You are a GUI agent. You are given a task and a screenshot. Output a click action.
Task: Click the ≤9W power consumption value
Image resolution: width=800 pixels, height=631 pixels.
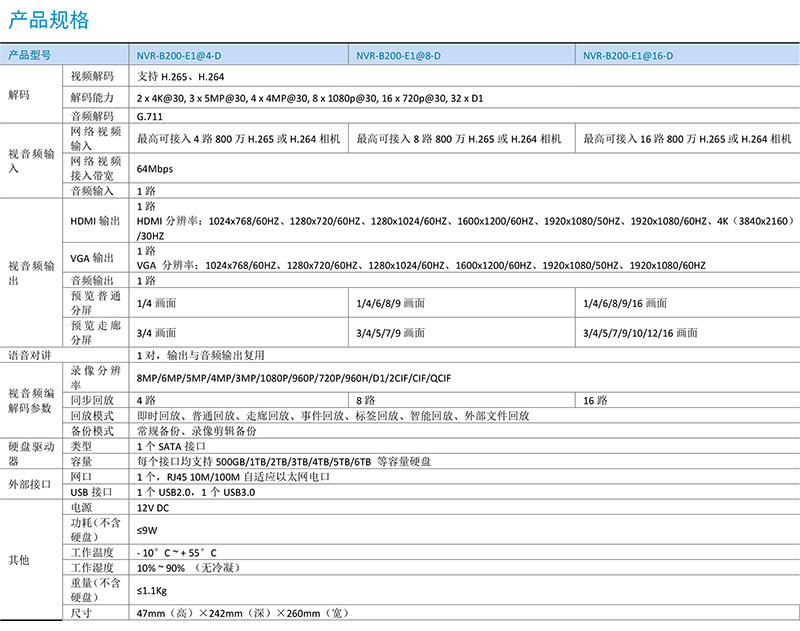147,530
